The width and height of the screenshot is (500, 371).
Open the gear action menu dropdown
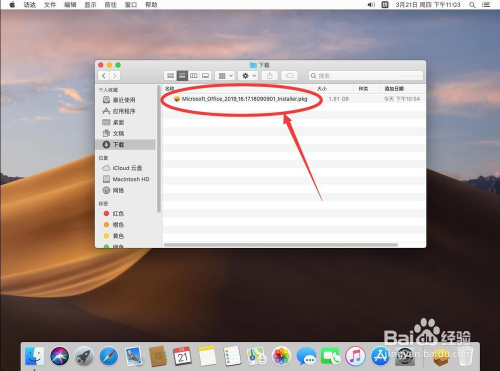(248, 76)
